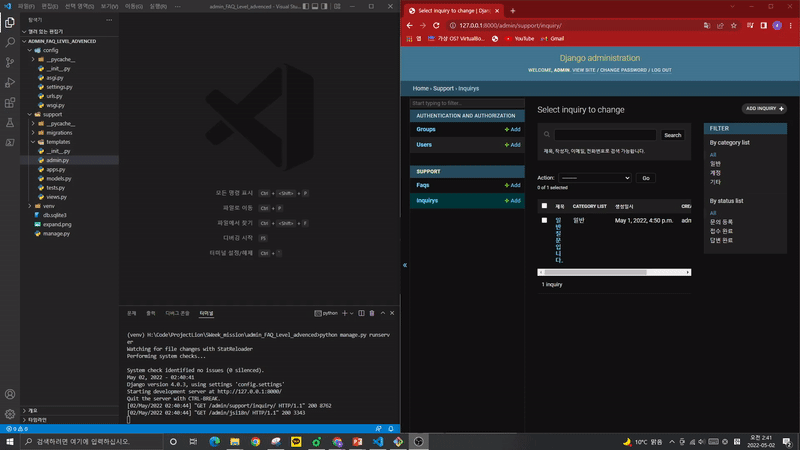Click LOG OUT link in Django header
Viewport: 800px width, 450px height.
click(x=661, y=70)
